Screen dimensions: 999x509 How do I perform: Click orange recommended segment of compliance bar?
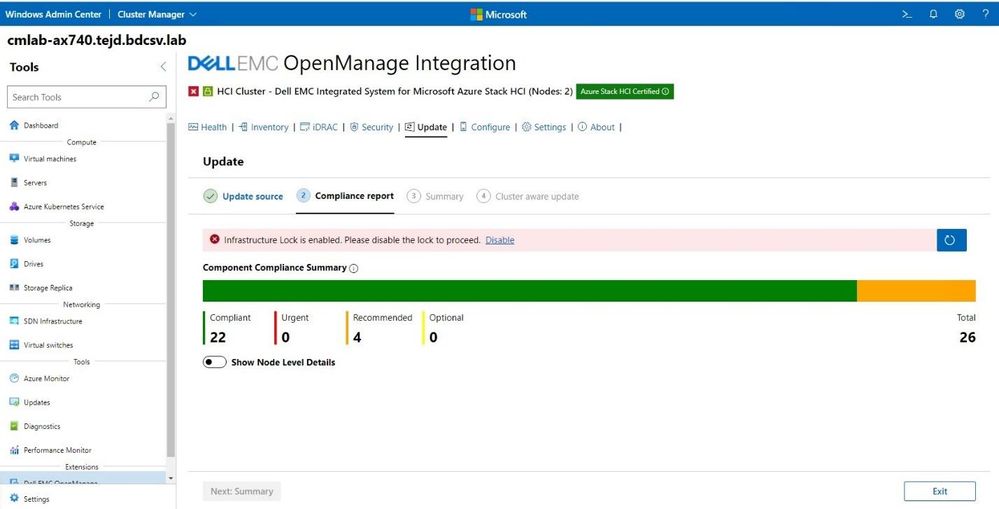[916, 290]
